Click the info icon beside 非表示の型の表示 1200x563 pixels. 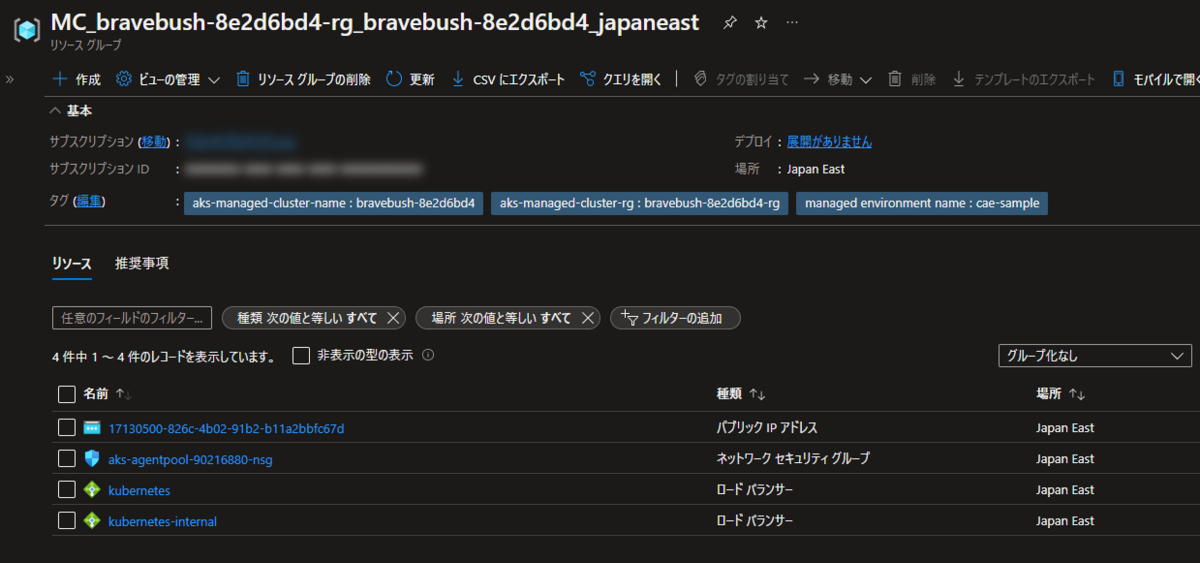428,355
